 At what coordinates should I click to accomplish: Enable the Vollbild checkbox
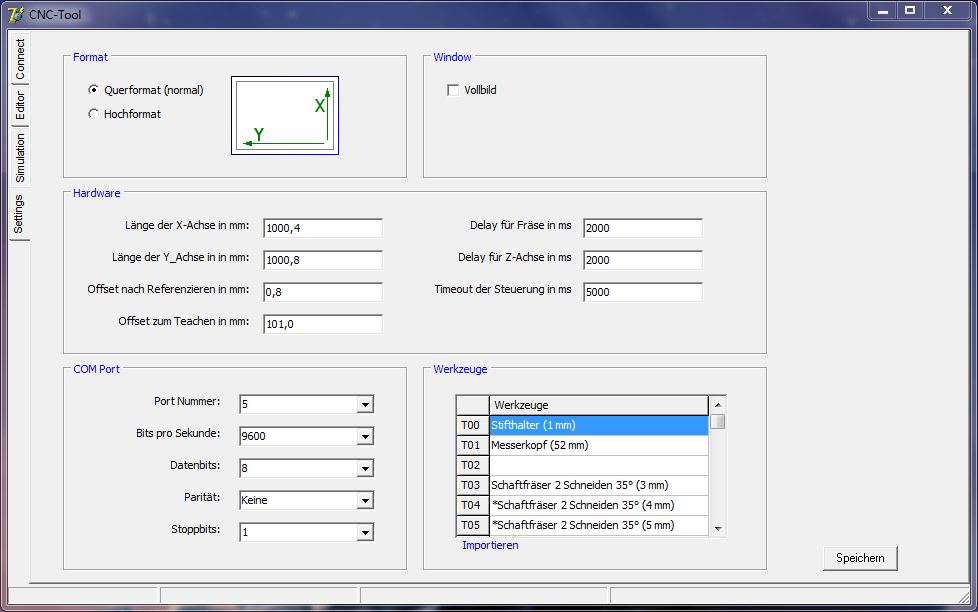[x=453, y=90]
